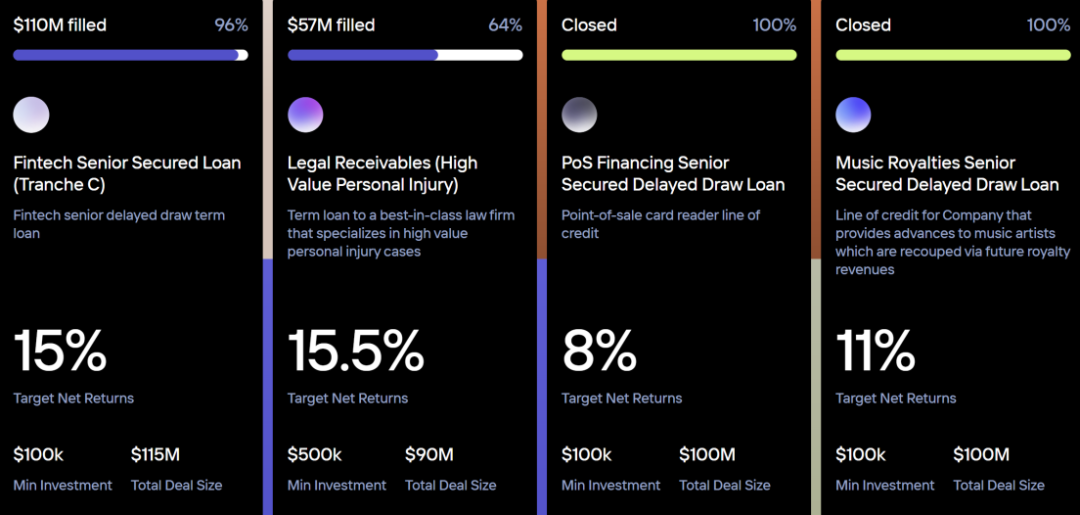1080x515 pixels.
Task: Open Legal Receivables (High Value Personal Injury) title
Action: (x=382, y=173)
